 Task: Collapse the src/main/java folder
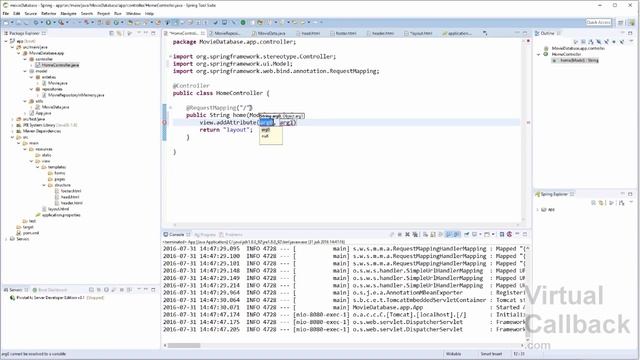[12, 47]
